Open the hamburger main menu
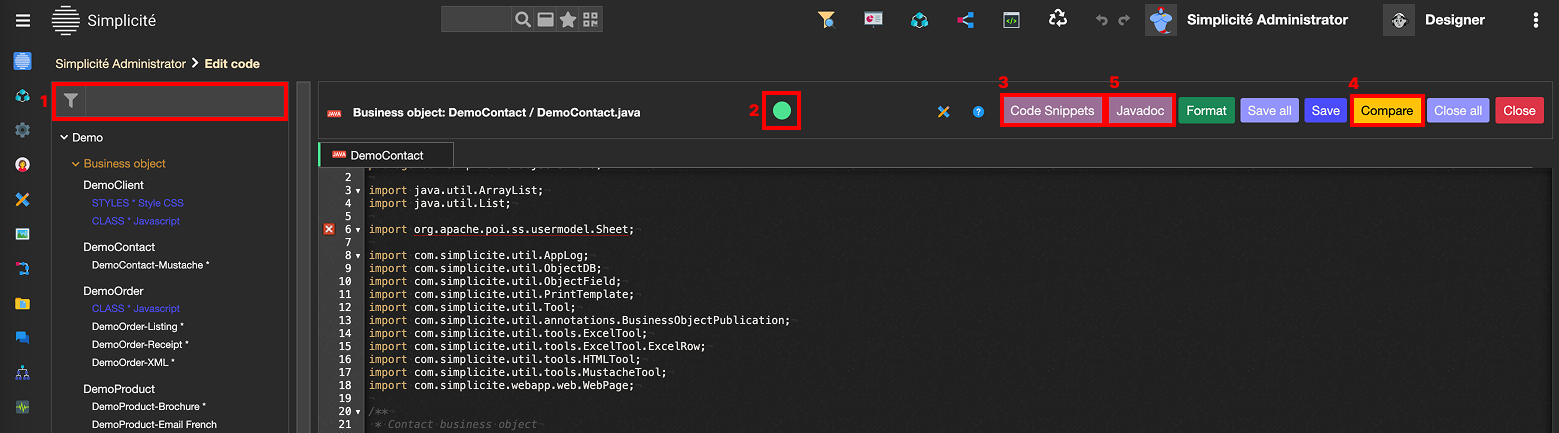Image resolution: width=1559 pixels, height=433 pixels. coord(23,20)
